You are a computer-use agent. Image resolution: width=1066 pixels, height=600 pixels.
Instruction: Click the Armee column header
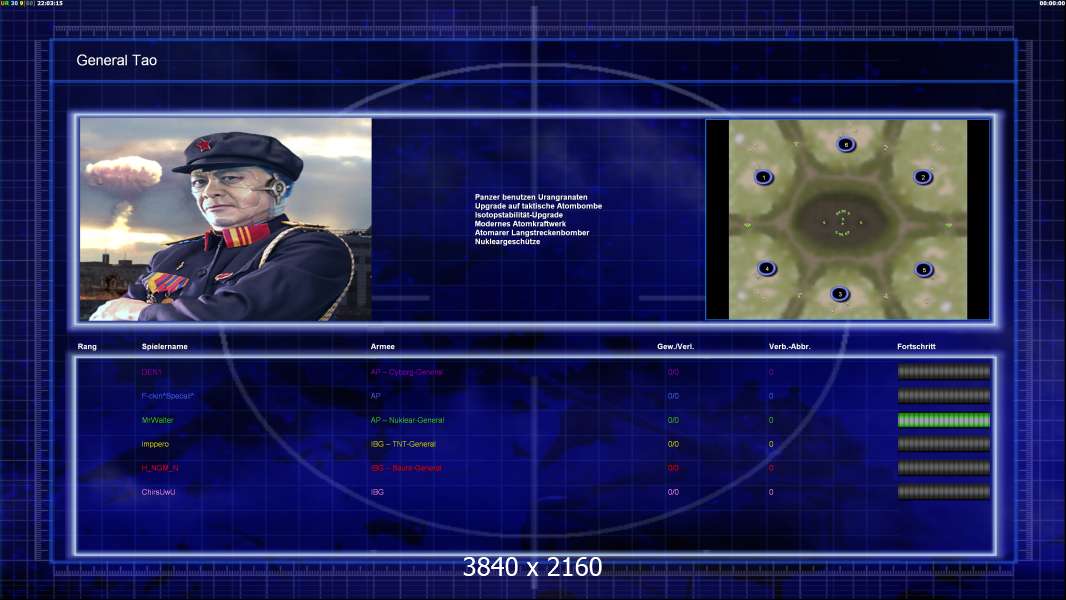(383, 347)
